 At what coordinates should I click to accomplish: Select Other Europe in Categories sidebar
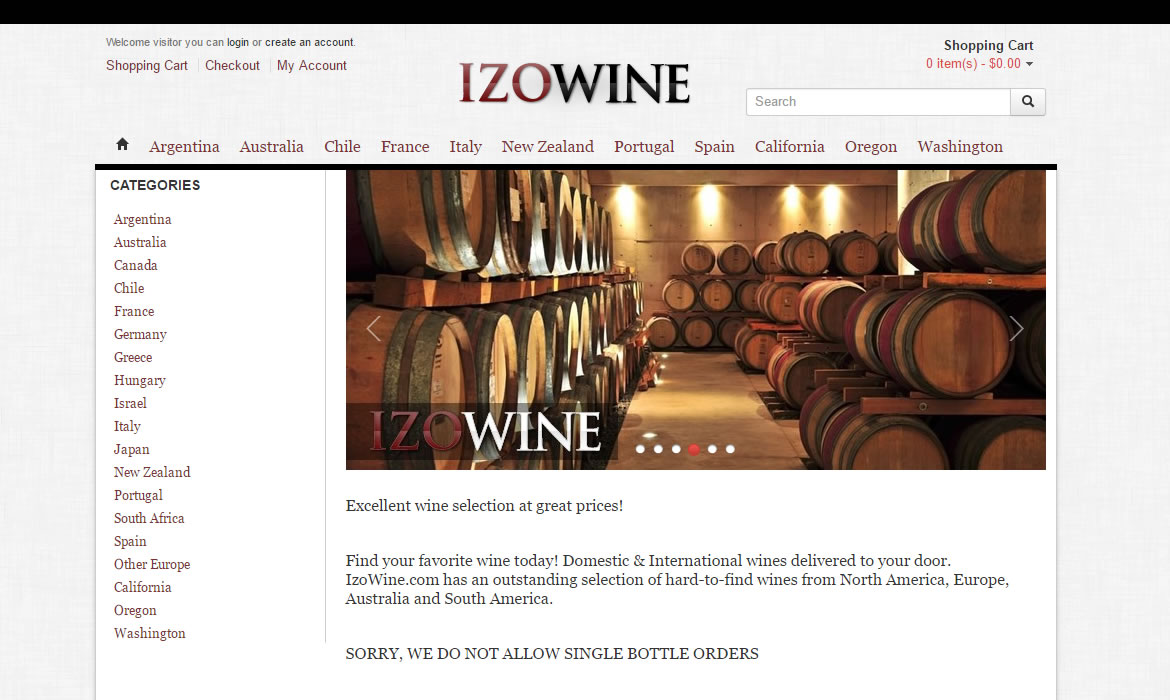tap(151, 564)
